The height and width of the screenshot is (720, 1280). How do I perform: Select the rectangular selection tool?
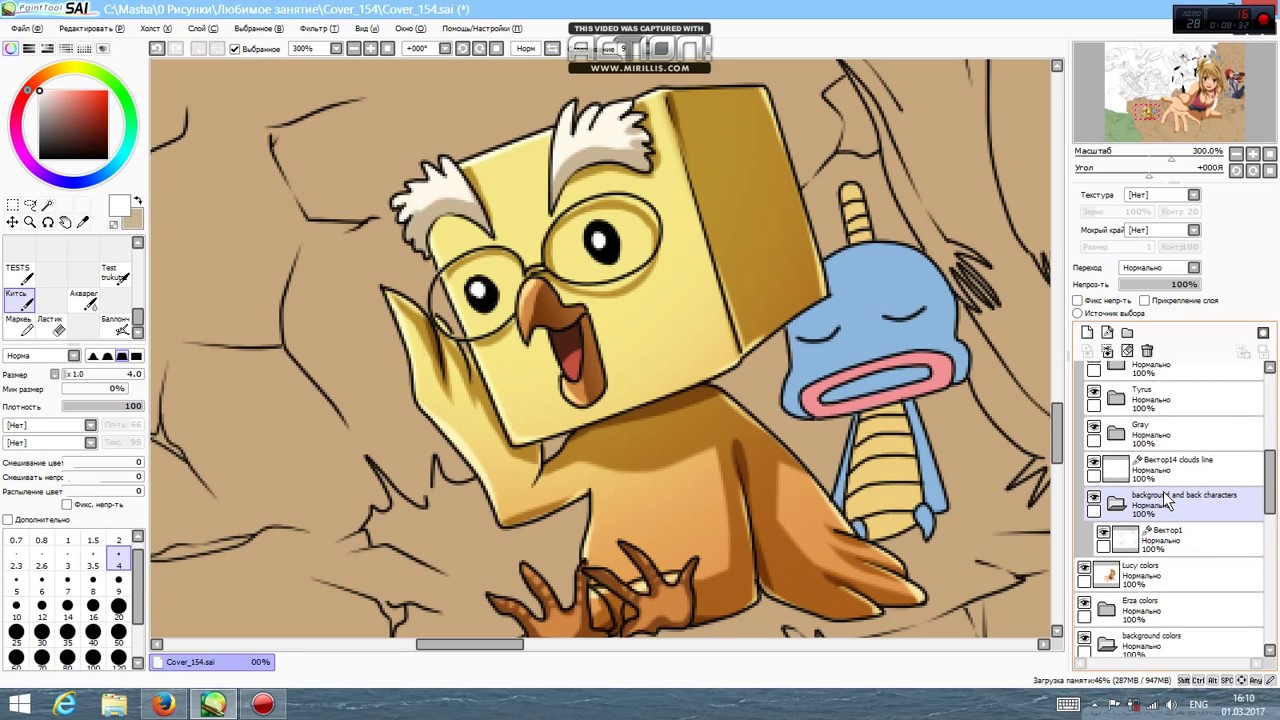pos(12,205)
